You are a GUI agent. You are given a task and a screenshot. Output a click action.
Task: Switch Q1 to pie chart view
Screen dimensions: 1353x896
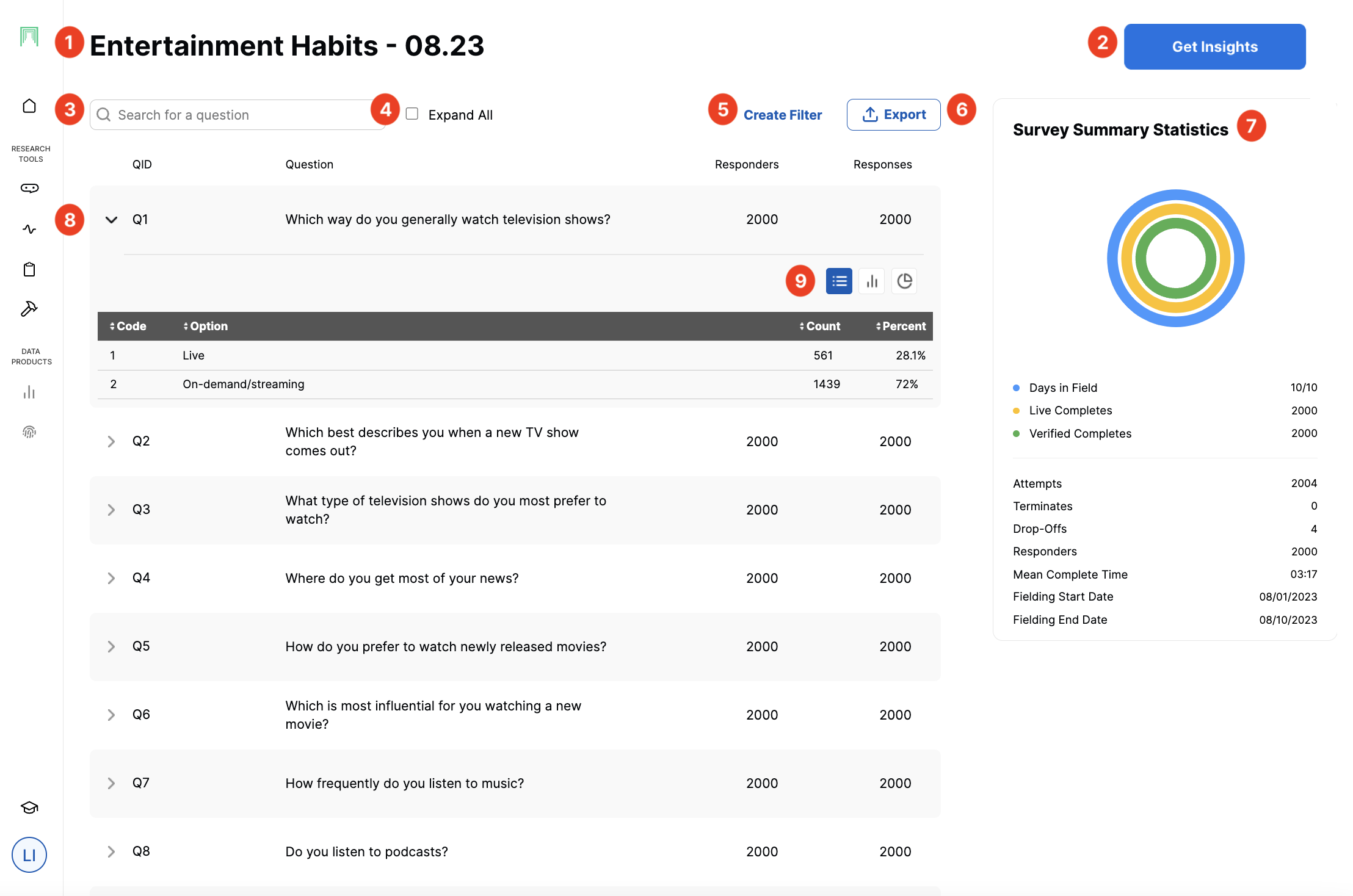904,281
